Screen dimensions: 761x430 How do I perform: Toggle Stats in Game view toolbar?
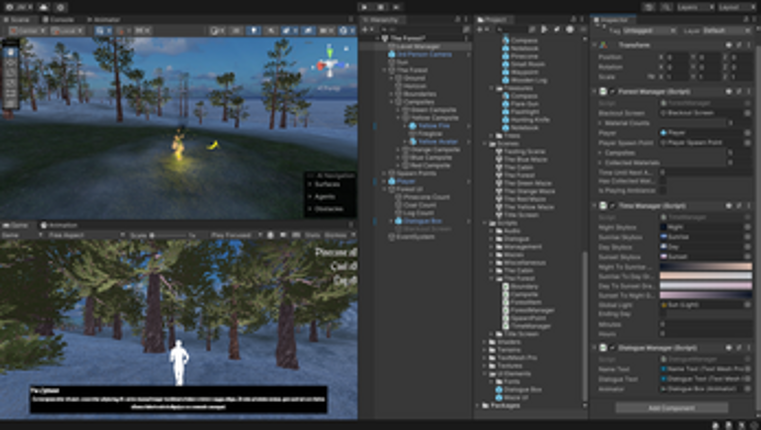(x=312, y=235)
